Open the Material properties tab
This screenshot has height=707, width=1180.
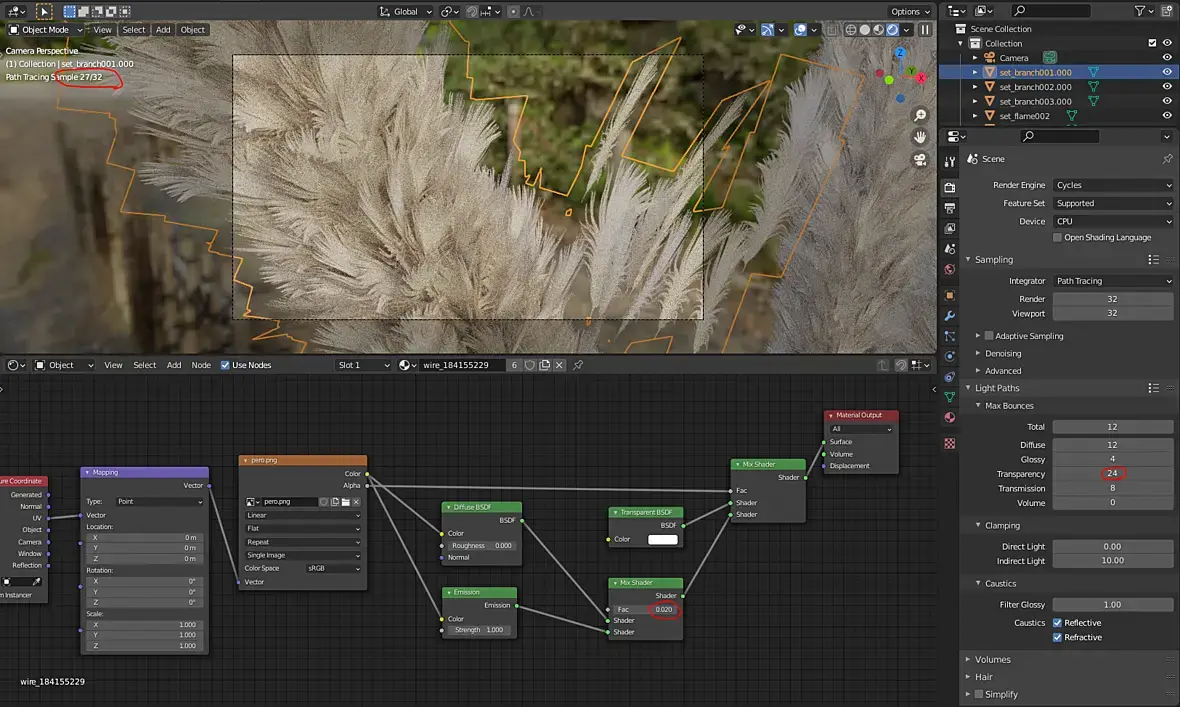point(949,418)
